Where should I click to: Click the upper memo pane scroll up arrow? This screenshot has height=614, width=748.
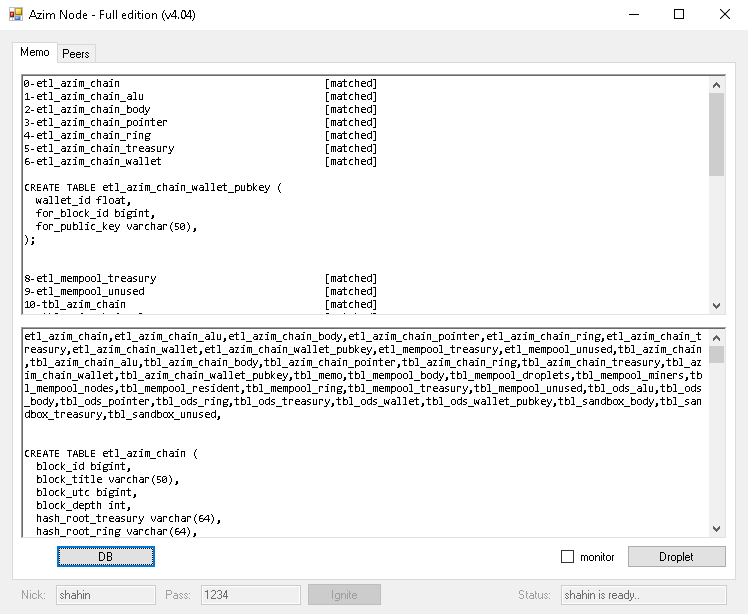[716, 85]
